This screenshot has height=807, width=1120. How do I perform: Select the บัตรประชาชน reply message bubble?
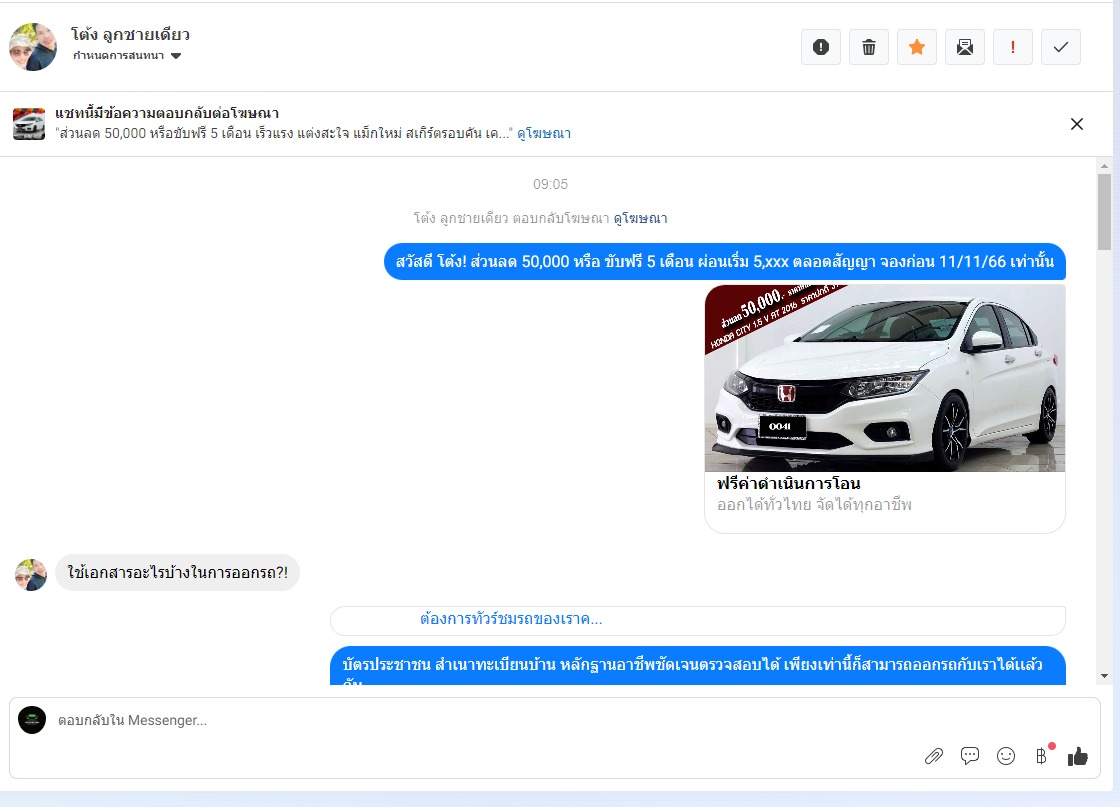coord(698,666)
